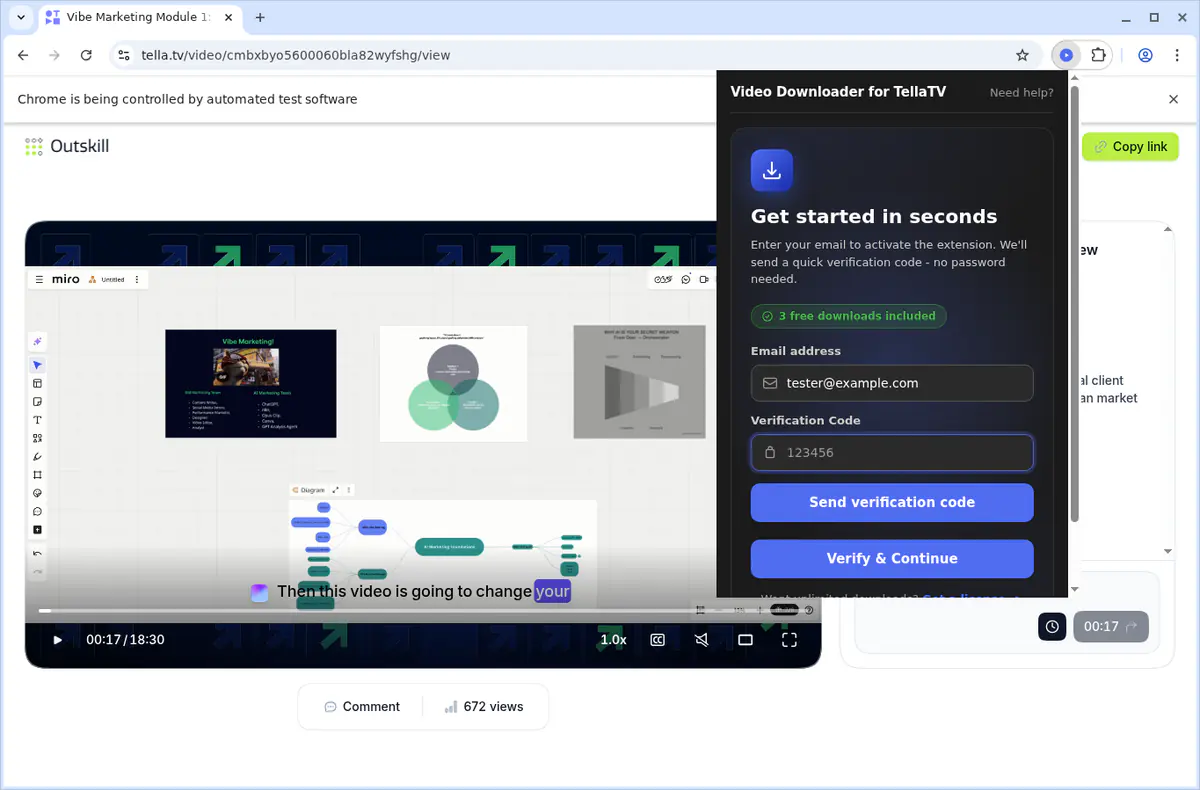Viewport: 1200px width, 790px height.
Task: Click Verify & Continue button
Action: click(x=892, y=558)
